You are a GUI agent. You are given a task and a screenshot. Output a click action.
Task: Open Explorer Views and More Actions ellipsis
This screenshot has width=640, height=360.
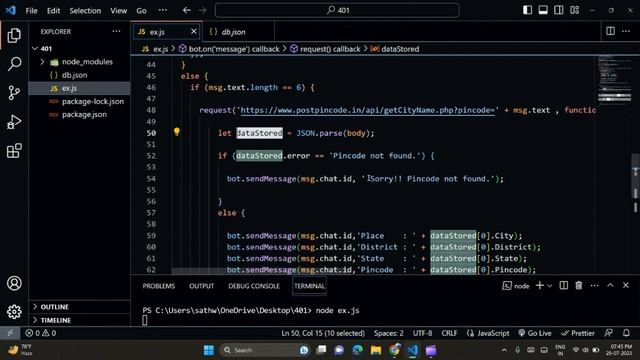116,31
